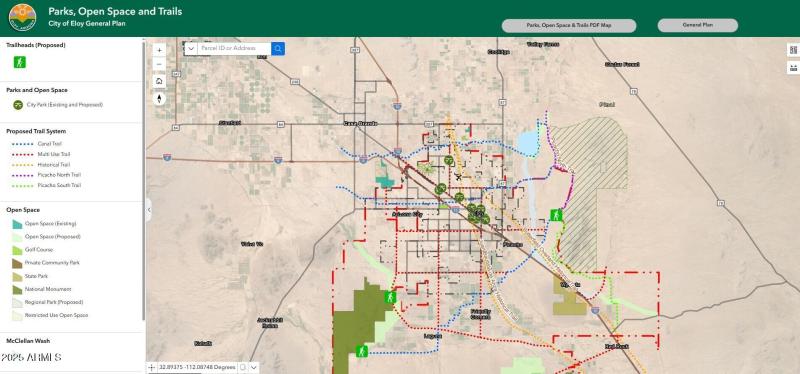Click the Coolidge map label
Screen dimensions: 800x374
point(498,52)
